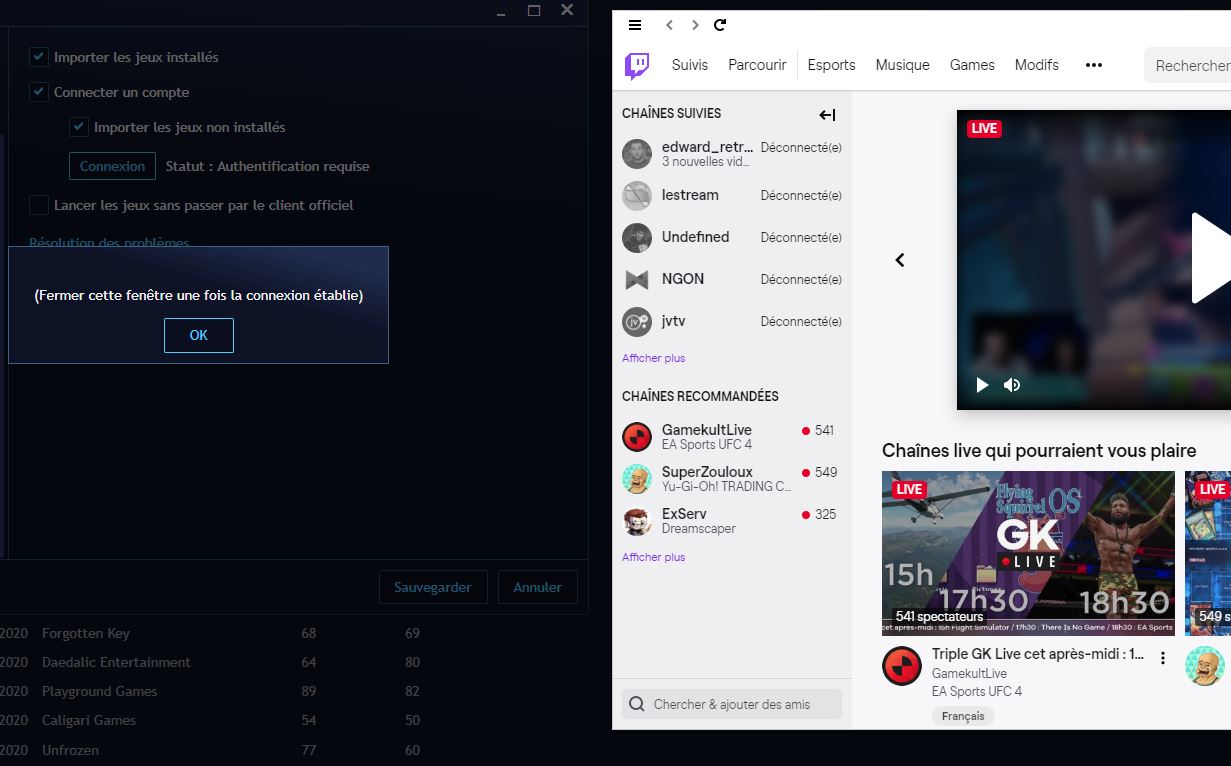Switch to the Esports tab
Viewport: 1231px width, 766px height.
tap(831, 65)
